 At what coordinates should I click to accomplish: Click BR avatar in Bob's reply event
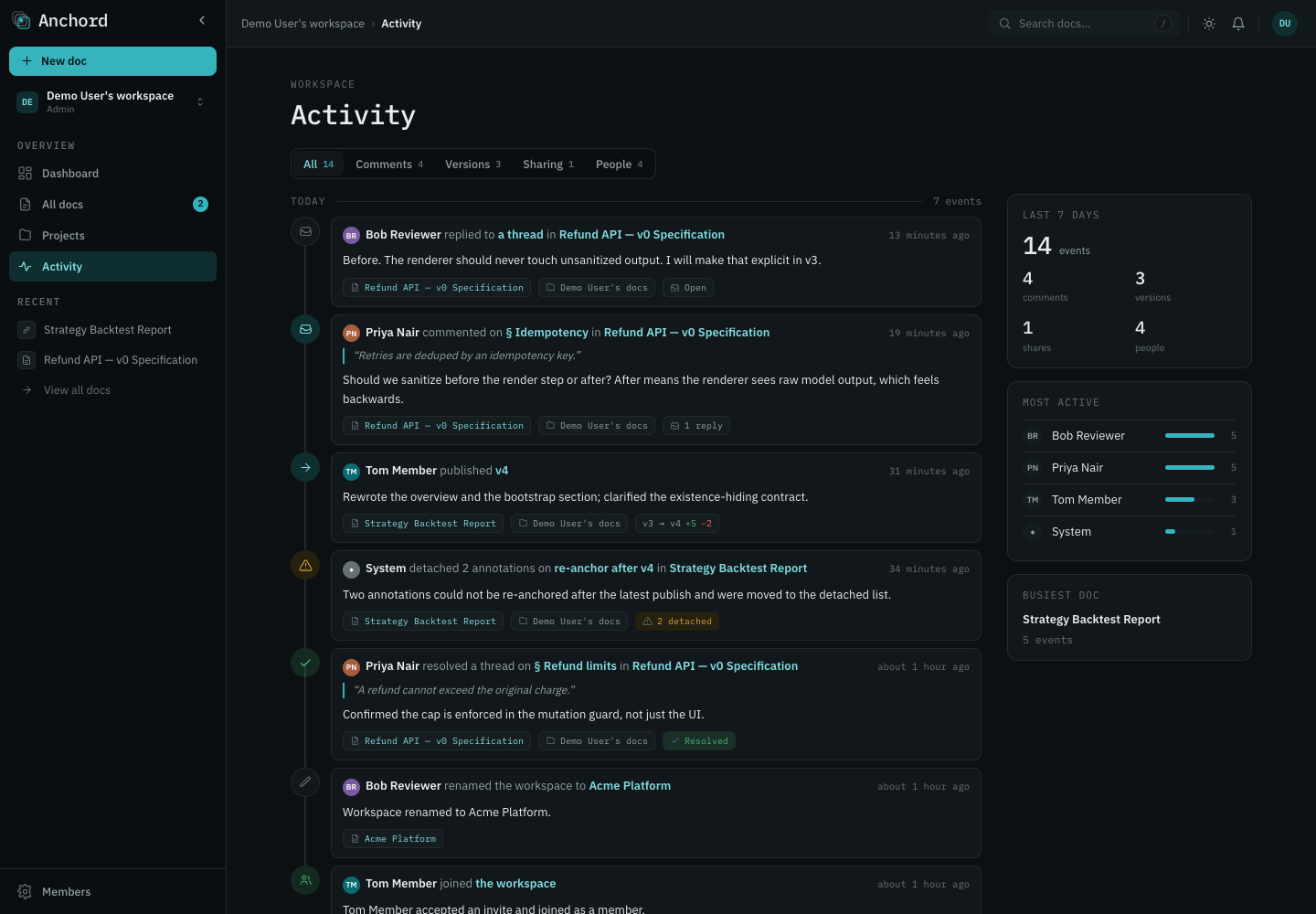[351, 236]
